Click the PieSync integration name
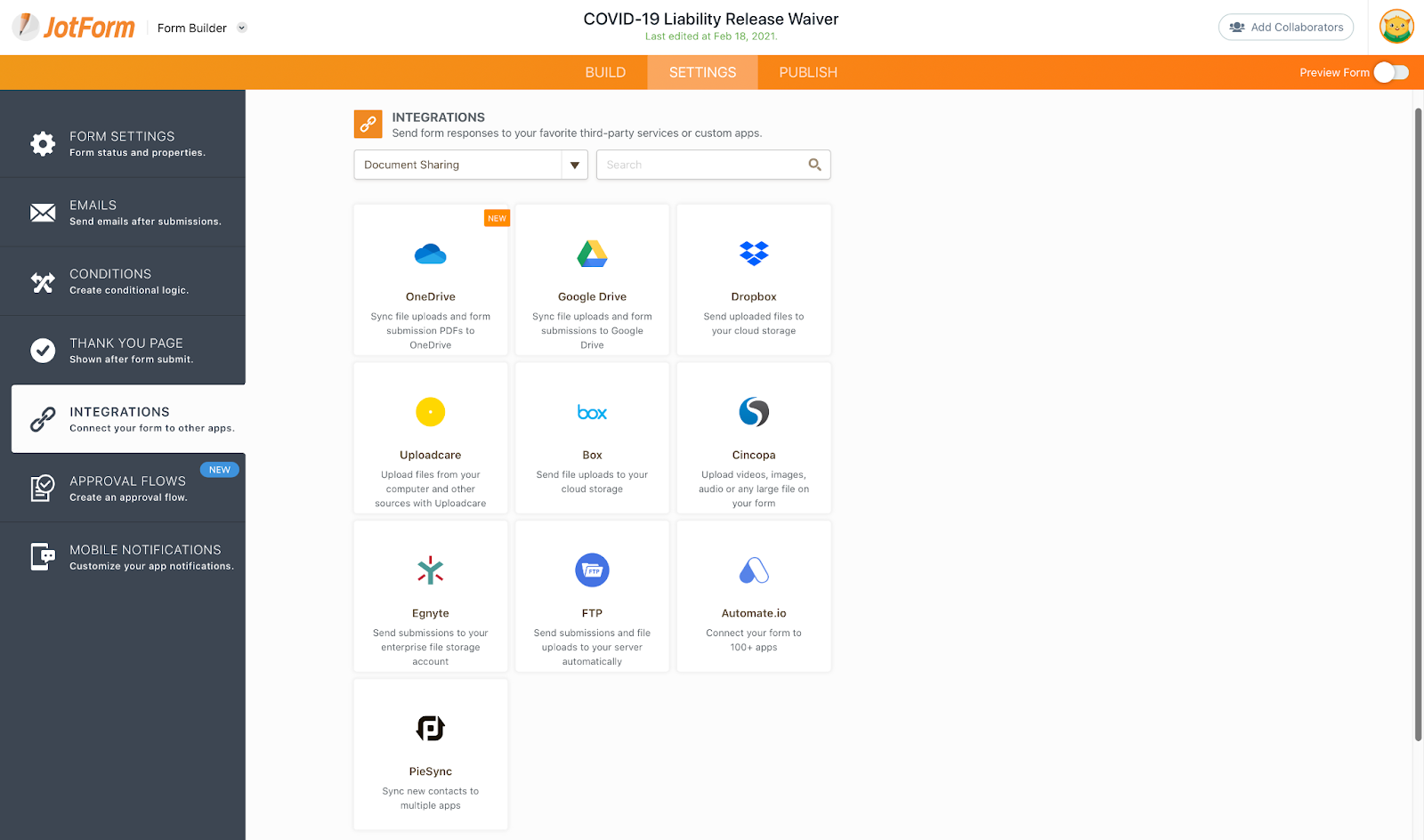 click(x=431, y=772)
